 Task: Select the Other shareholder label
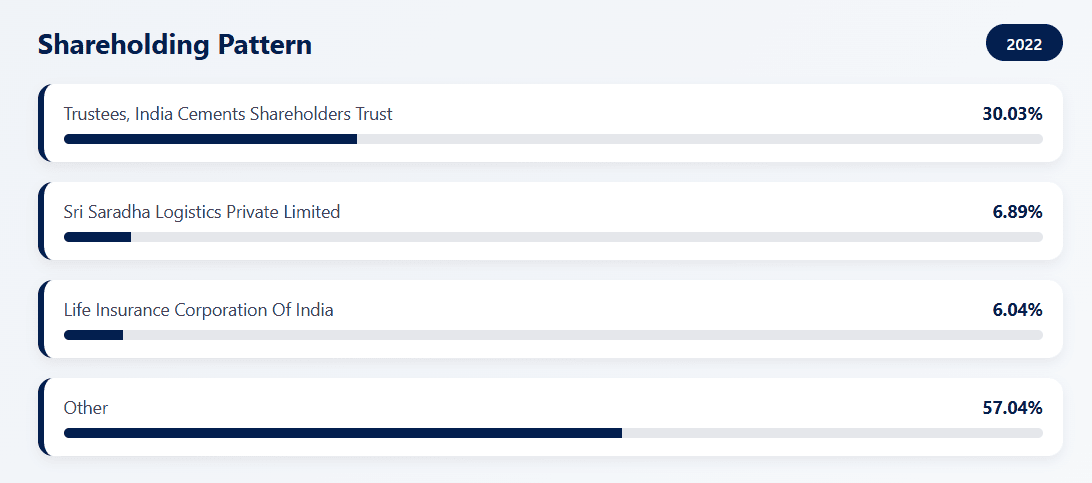coord(86,408)
